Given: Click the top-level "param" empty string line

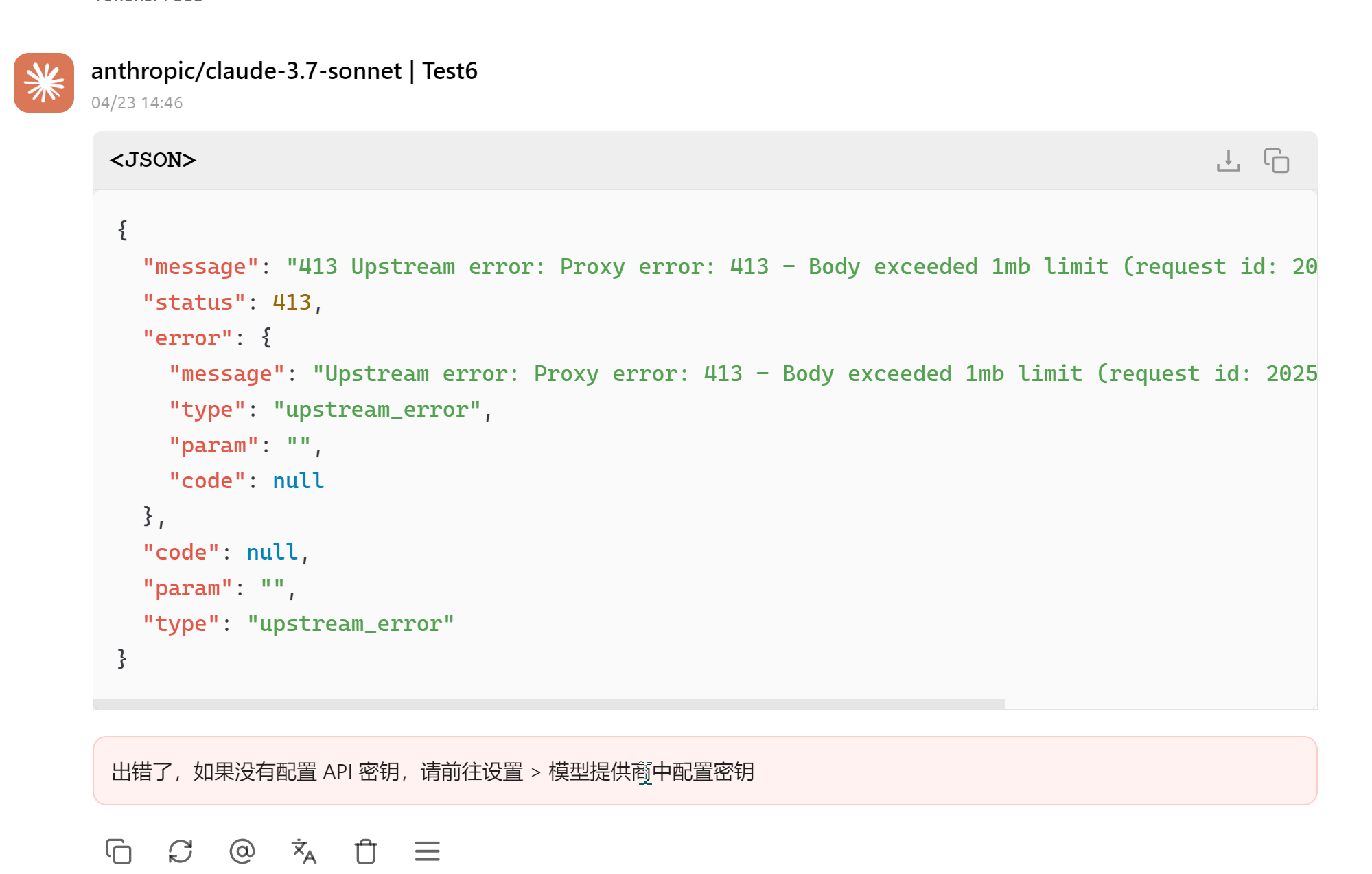Looking at the screenshot, I should pos(220,588).
